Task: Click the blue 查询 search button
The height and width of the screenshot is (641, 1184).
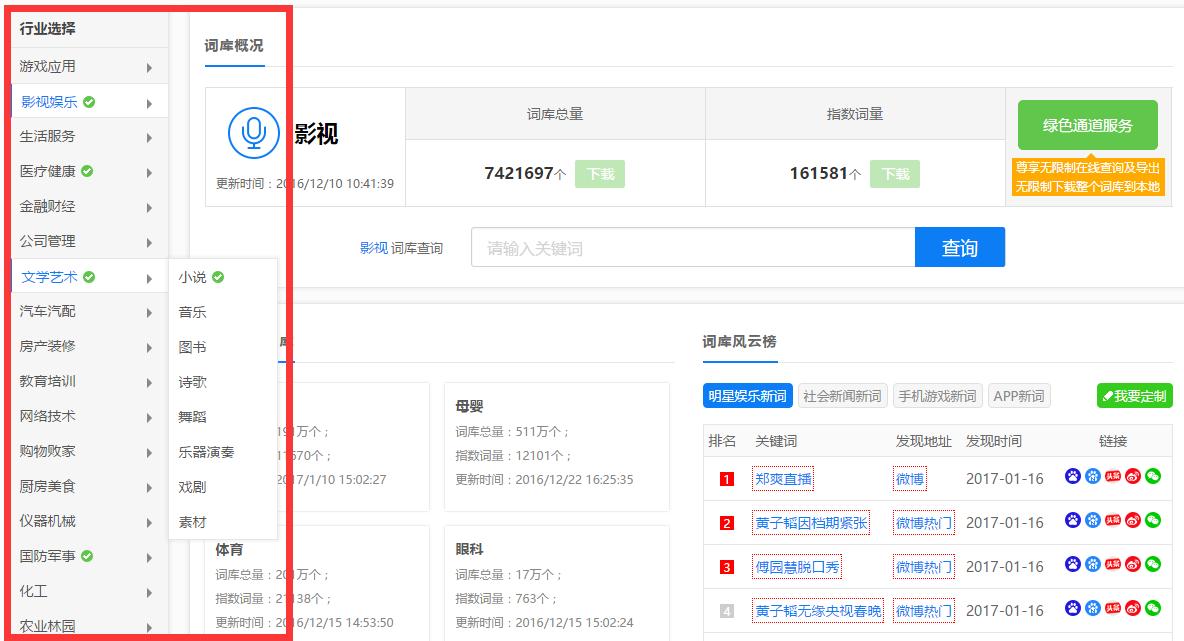Action: point(959,247)
